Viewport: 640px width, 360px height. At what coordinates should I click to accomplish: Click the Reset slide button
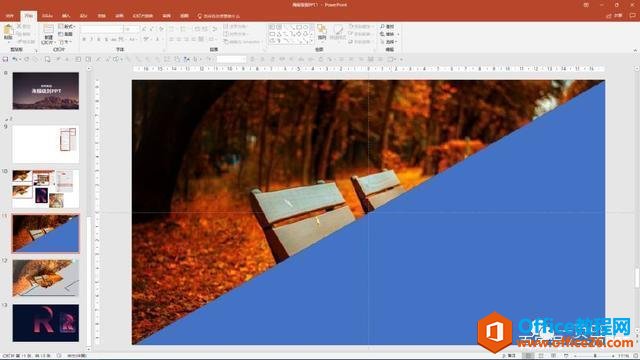[x=66, y=34]
